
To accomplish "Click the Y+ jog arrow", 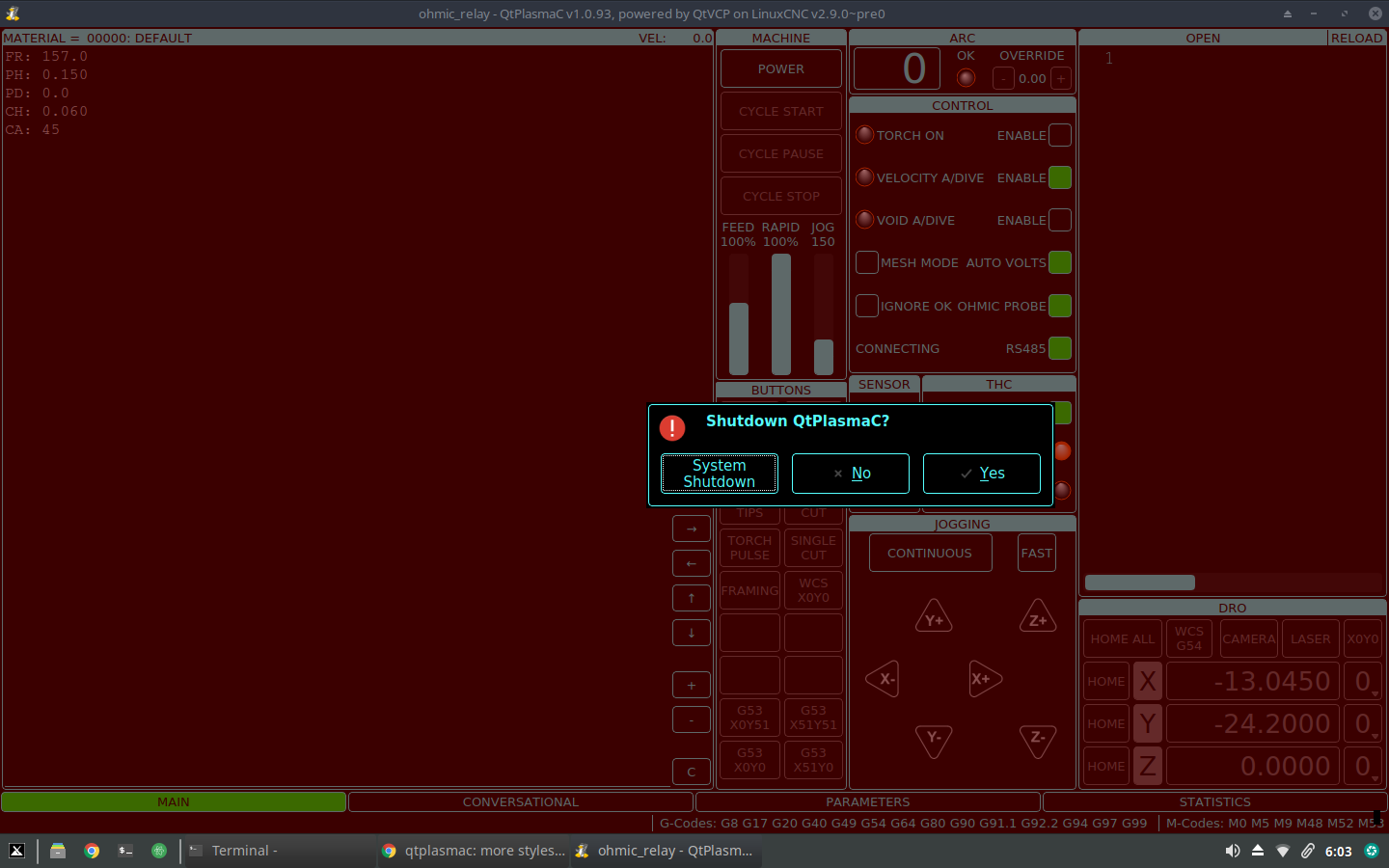I will click(x=934, y=617).
